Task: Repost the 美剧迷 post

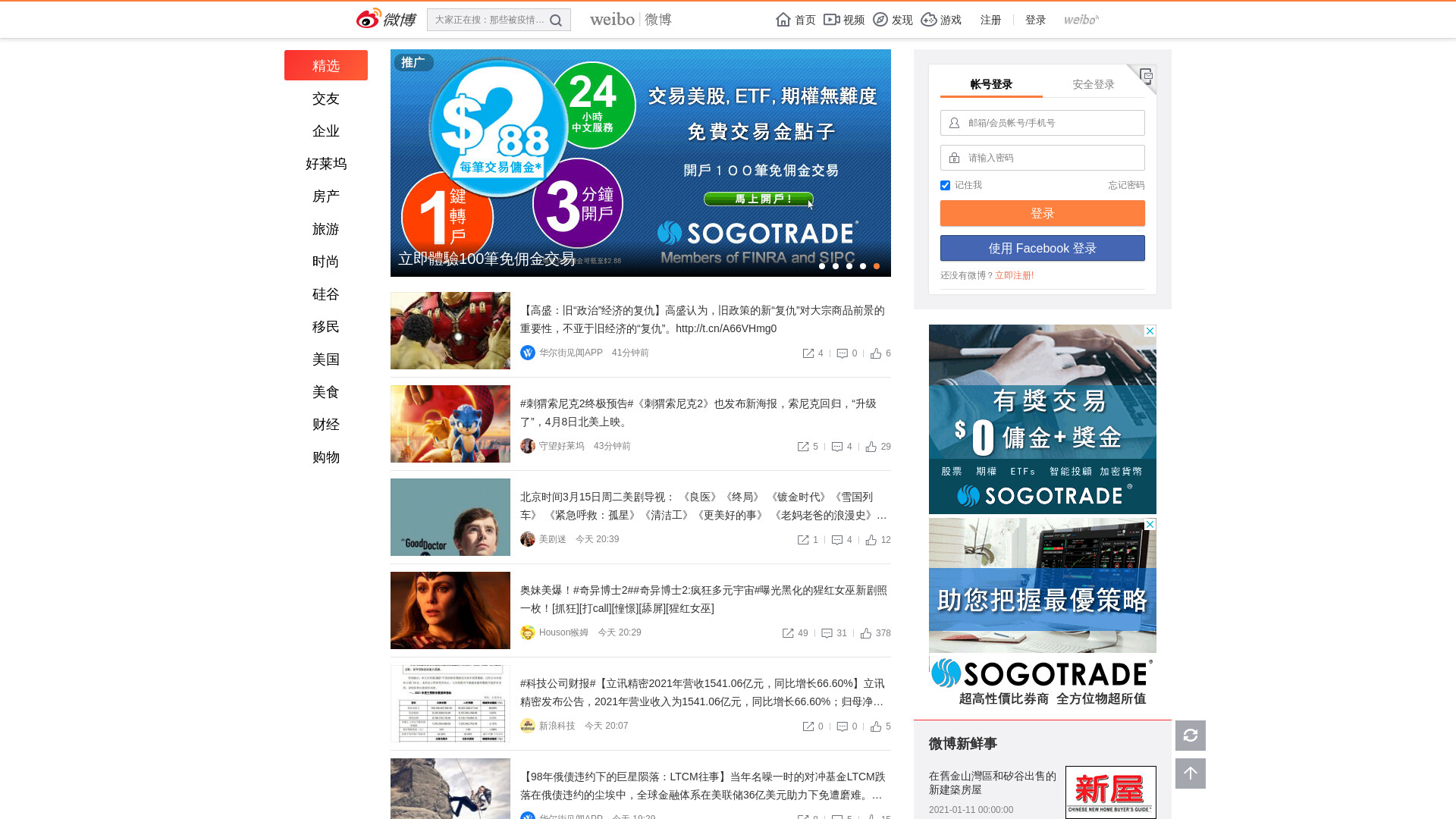Action: pyautogui.click(x=803, y=540)
